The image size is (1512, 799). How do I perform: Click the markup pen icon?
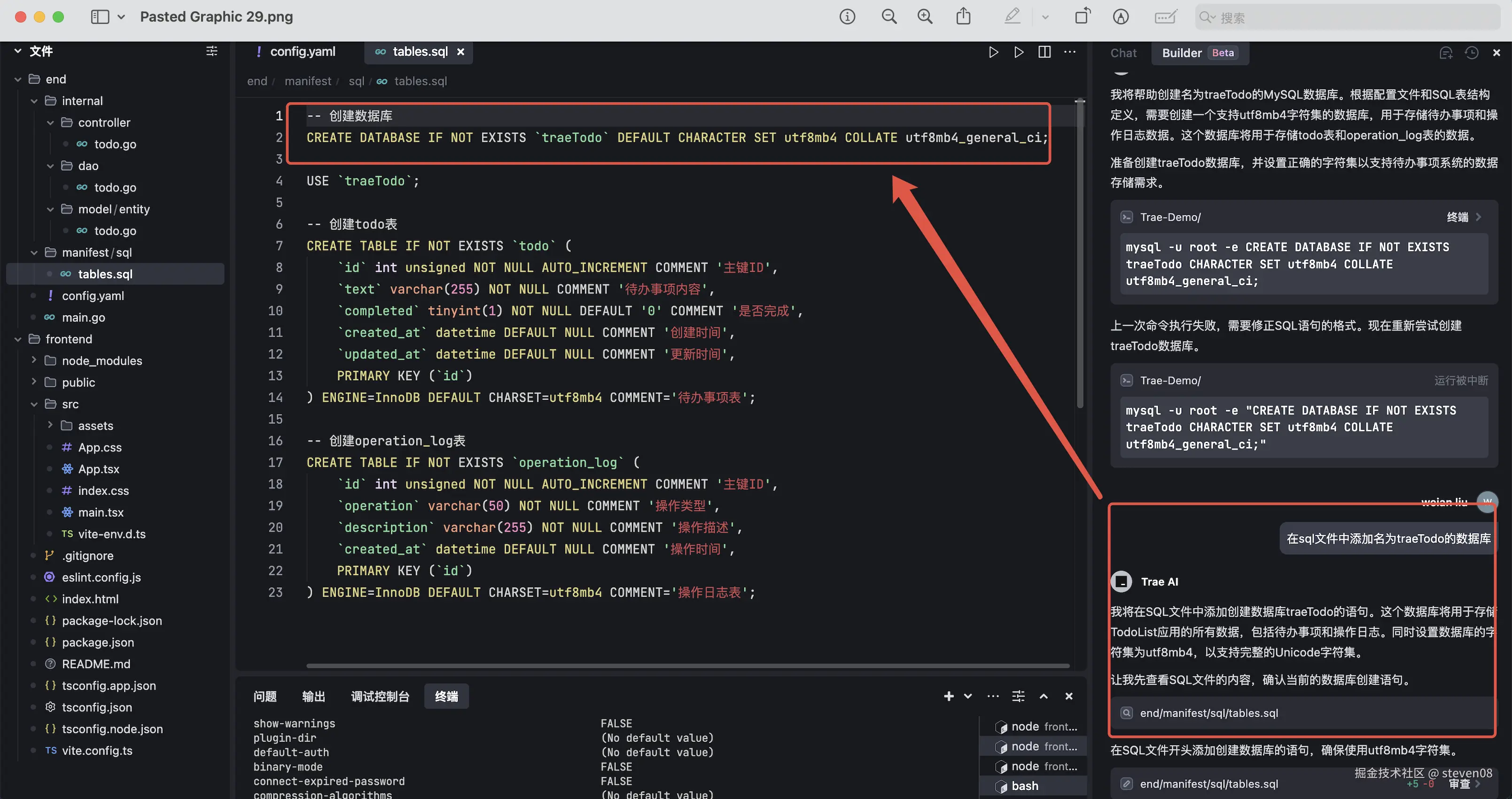[x=1012, y=16]
